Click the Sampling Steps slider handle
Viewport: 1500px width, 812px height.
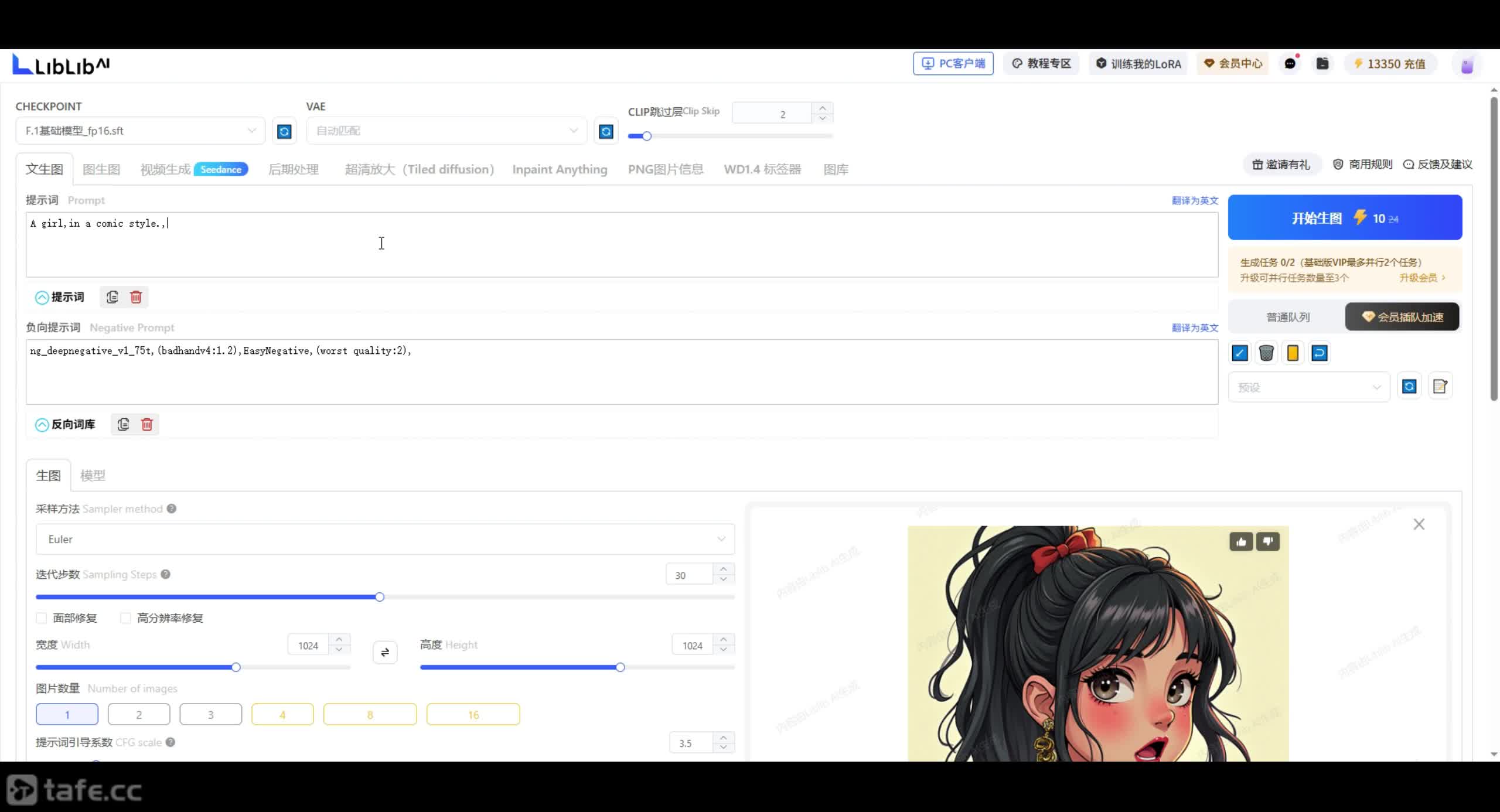pos(380,597)
